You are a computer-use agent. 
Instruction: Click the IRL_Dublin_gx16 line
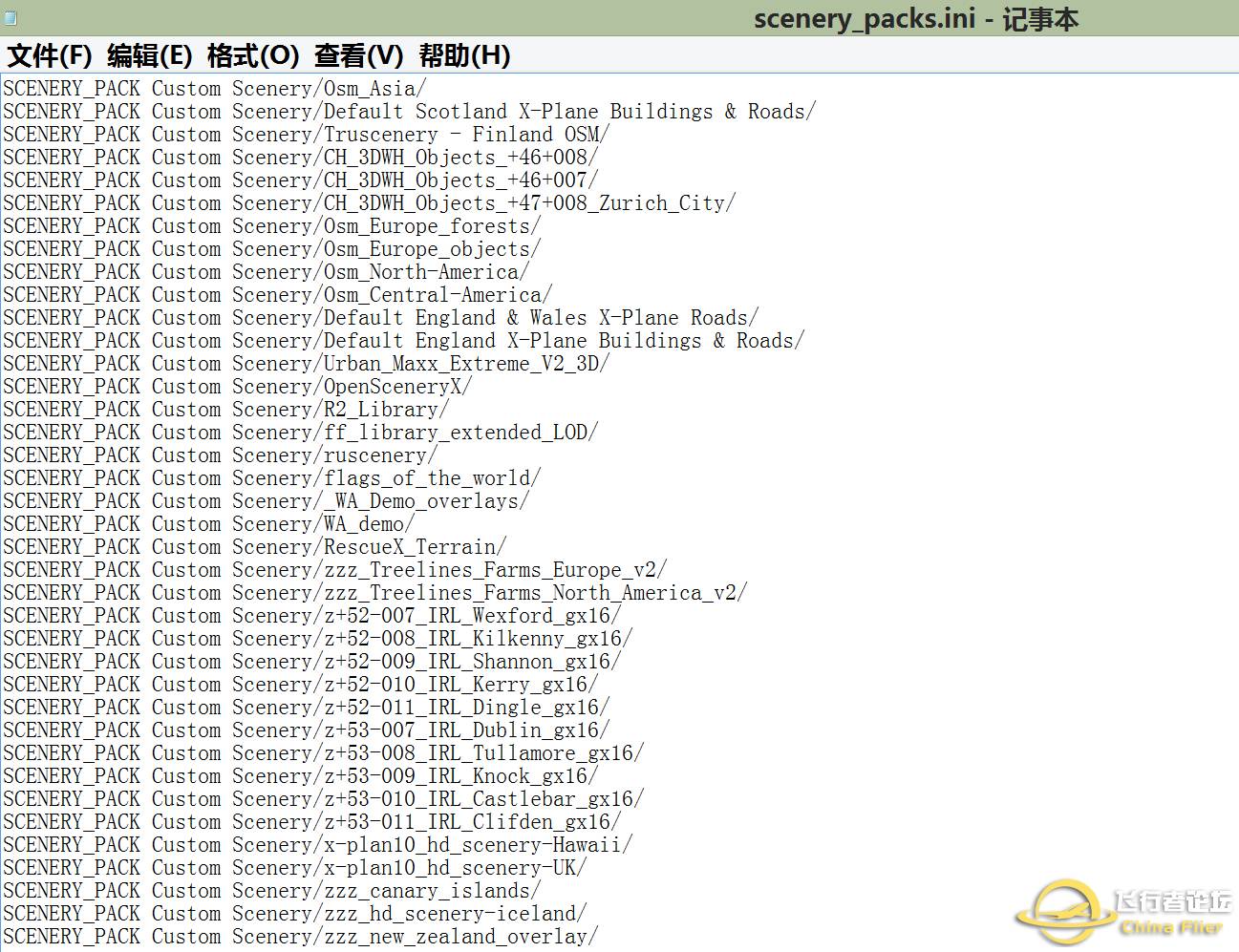click(306, 730)
